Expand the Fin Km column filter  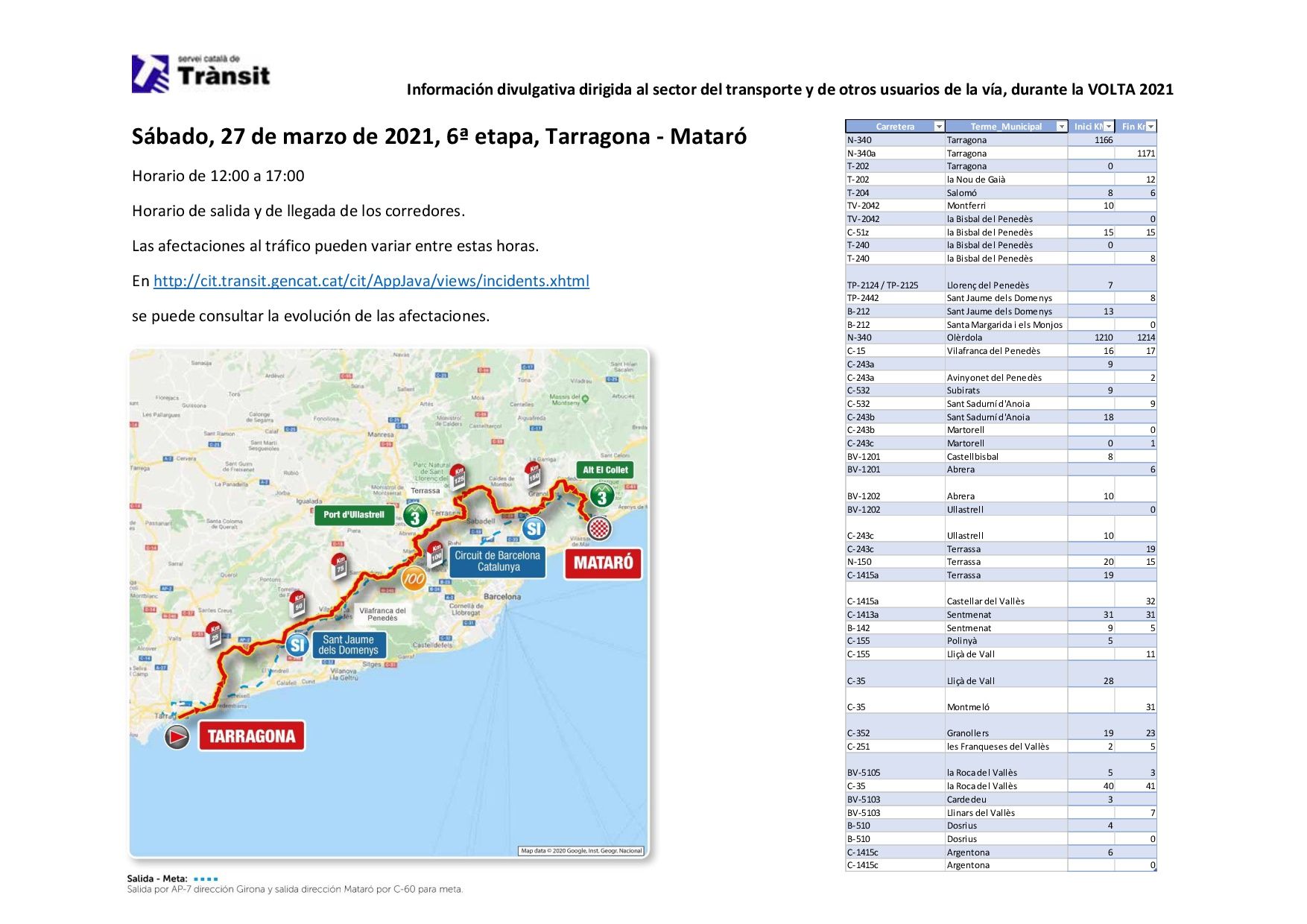pyautogui.click(x=1151, y=127)
